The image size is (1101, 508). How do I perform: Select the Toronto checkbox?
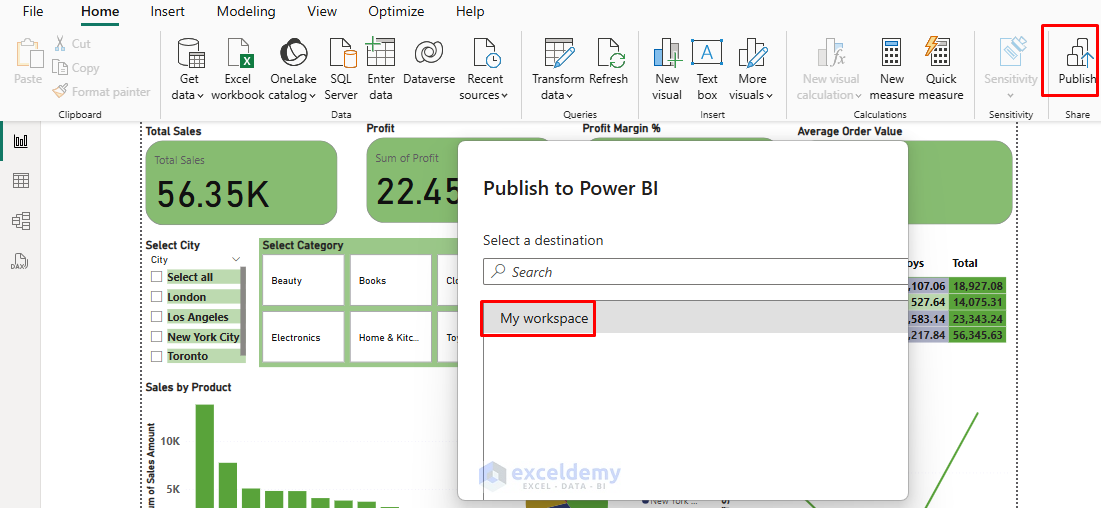click(x=157, y=356)
